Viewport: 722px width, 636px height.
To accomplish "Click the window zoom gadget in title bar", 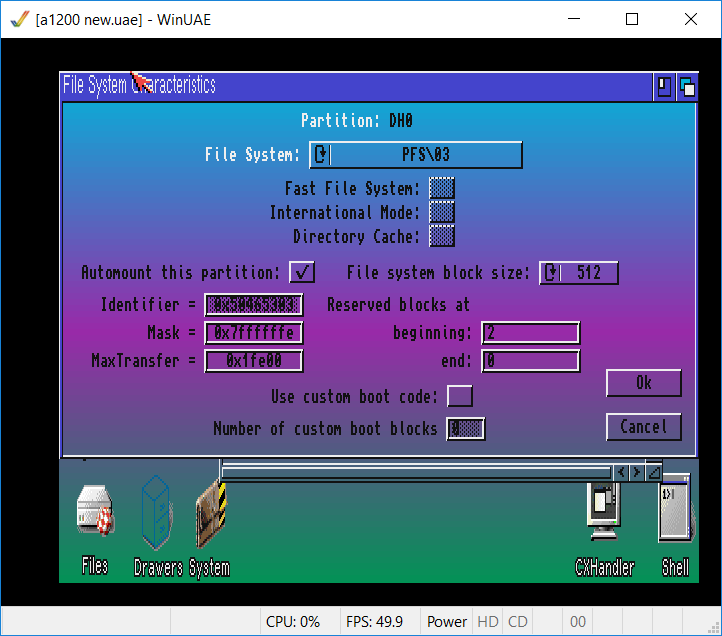I will click(x=665, y=86).
